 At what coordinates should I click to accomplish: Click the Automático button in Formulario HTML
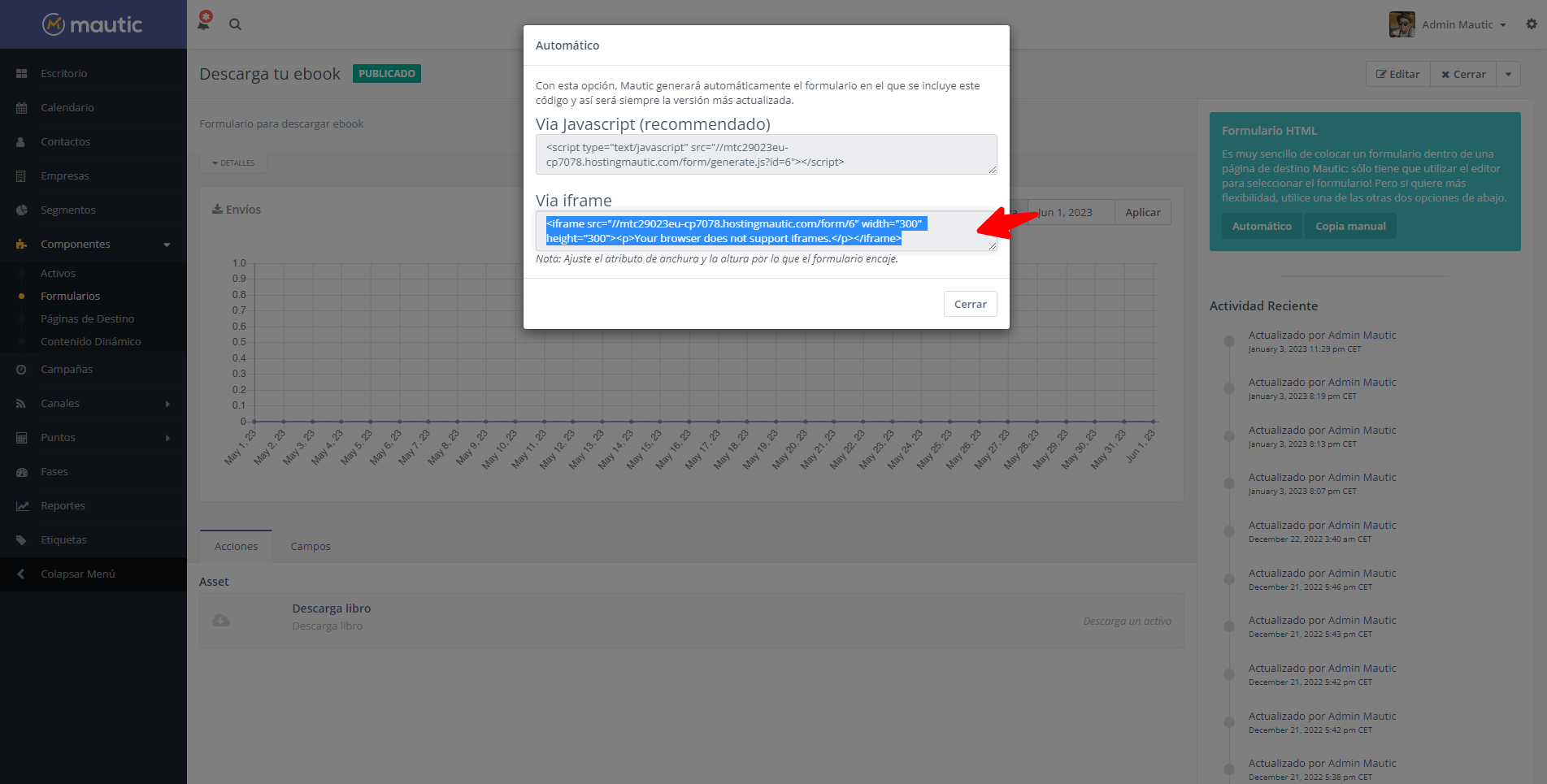click(x=1262, y=227)
